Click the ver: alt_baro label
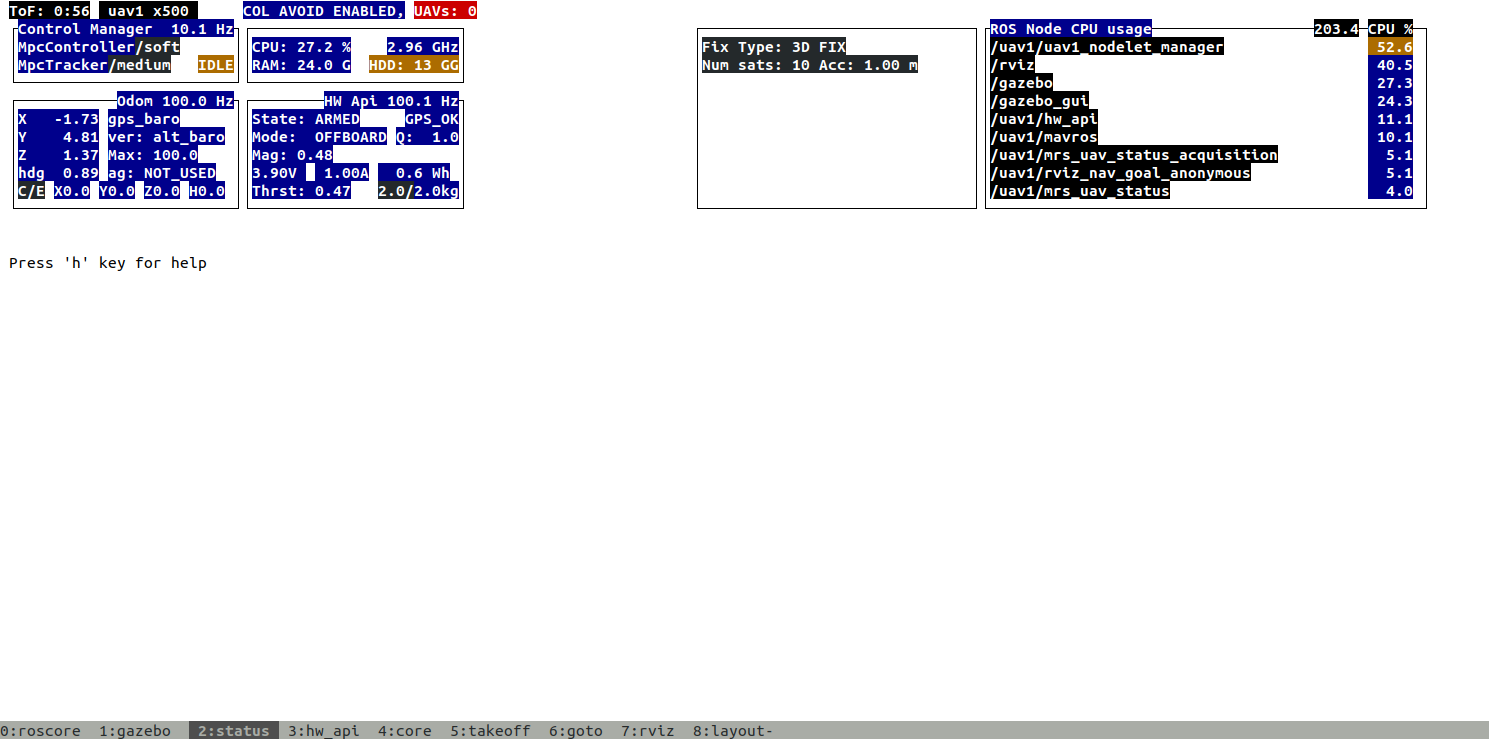Screen dimensions: 1489x739 166,137
